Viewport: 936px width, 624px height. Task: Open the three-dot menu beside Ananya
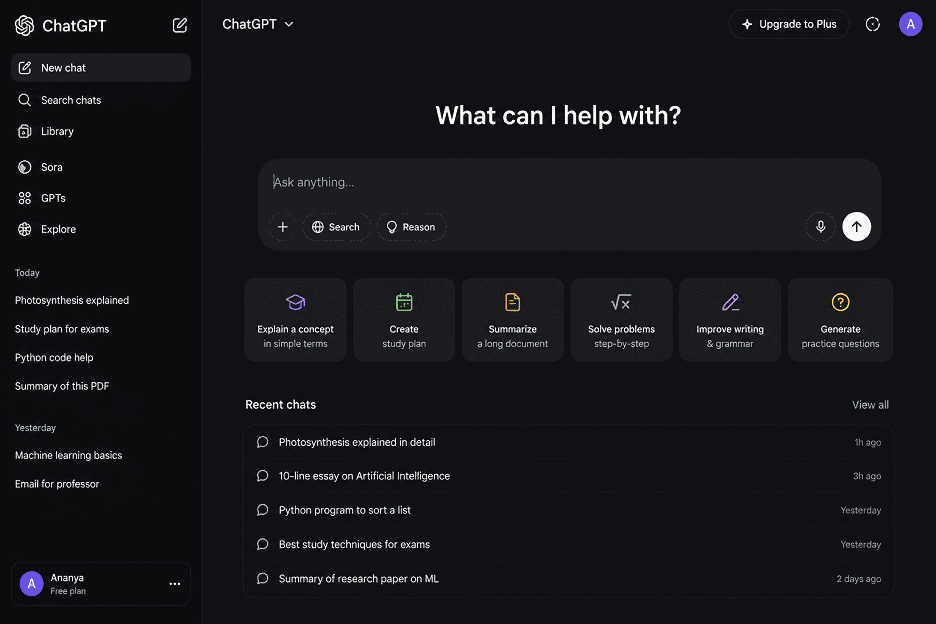click(x=174, y=583)
